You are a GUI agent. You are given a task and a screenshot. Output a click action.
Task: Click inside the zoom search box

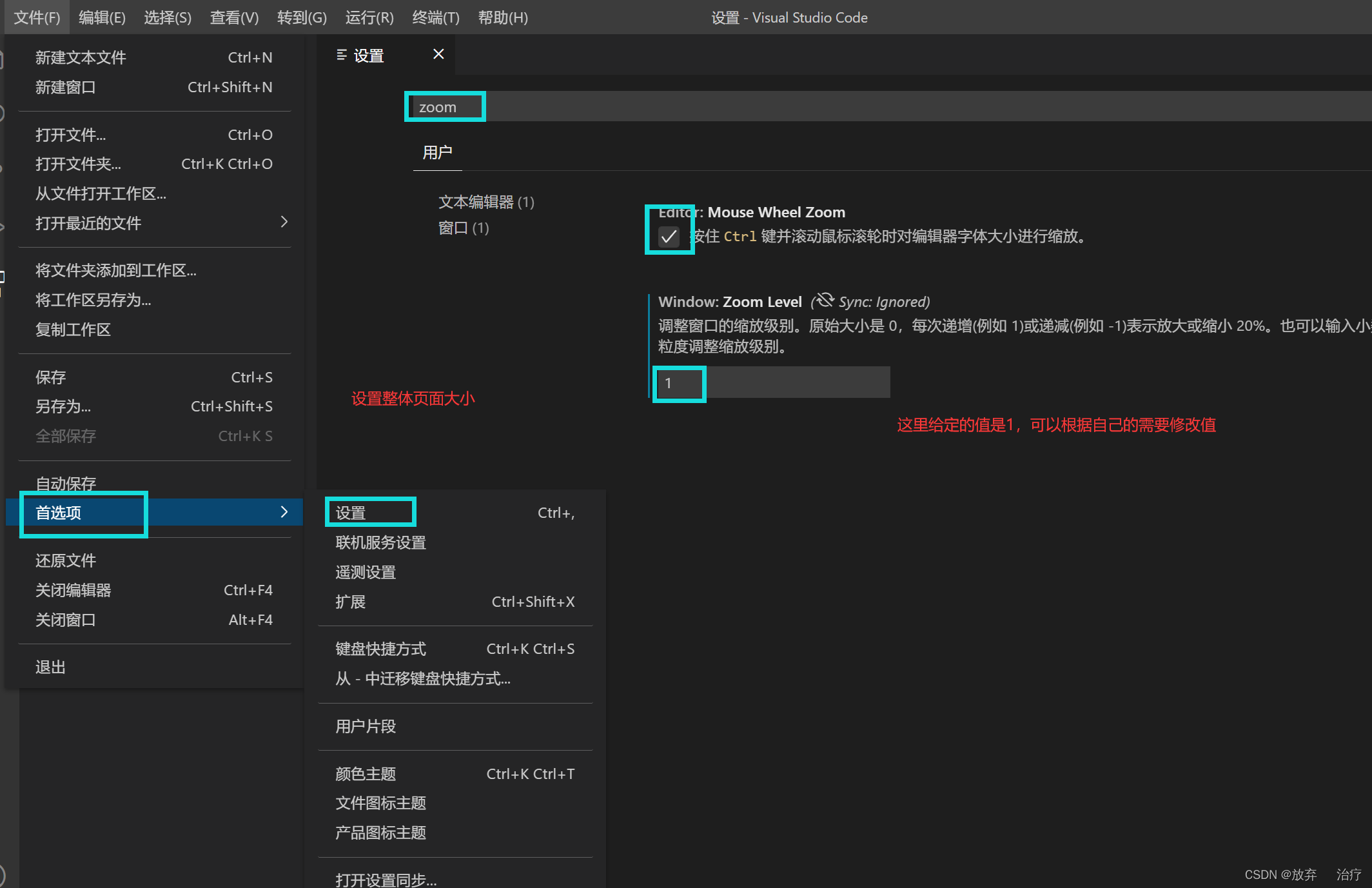click(x=444, y=106)
